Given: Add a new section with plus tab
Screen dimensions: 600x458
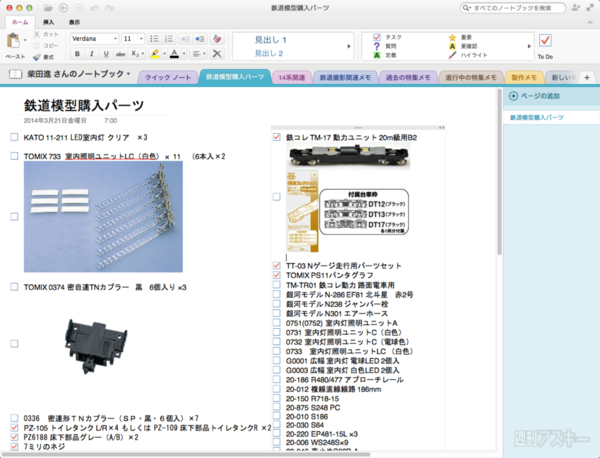Looking at the screenshot, I should point(587,78).
